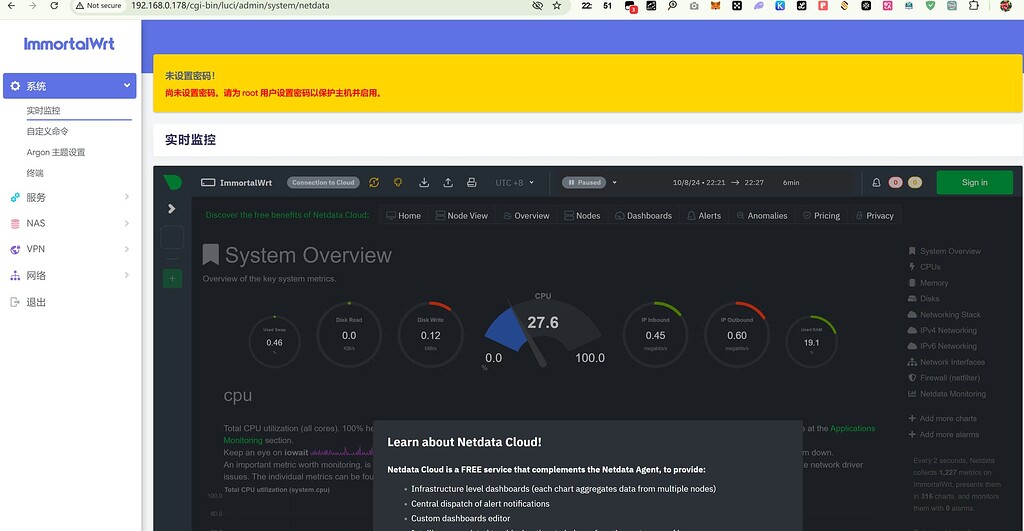Open Argon 主题设置 menu item
Image resolution: width=1024 pixels, height=531 pixels.
click(x=56, y=152)
